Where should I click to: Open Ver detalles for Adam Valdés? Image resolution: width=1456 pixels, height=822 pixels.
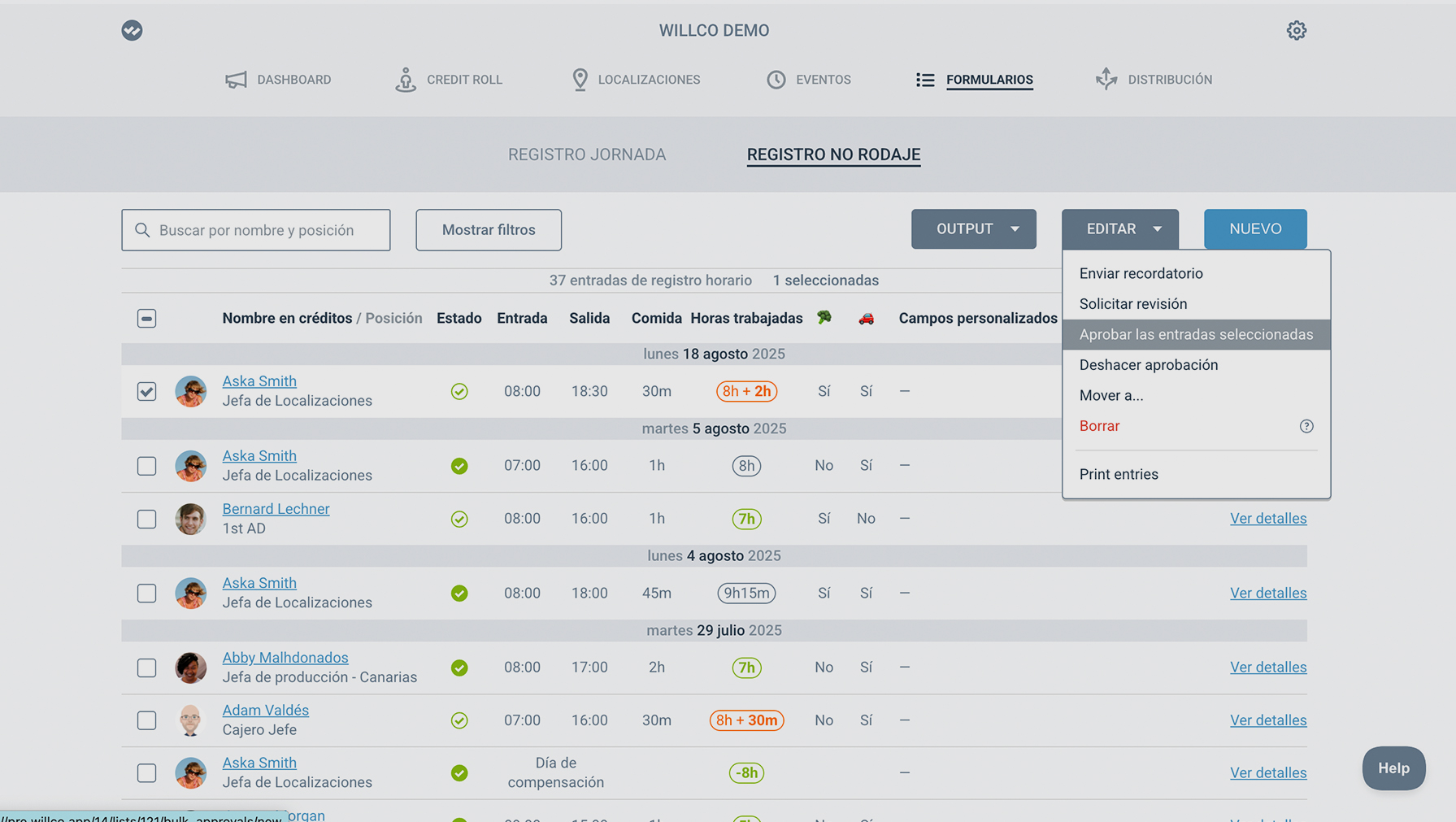point(1267,720)
